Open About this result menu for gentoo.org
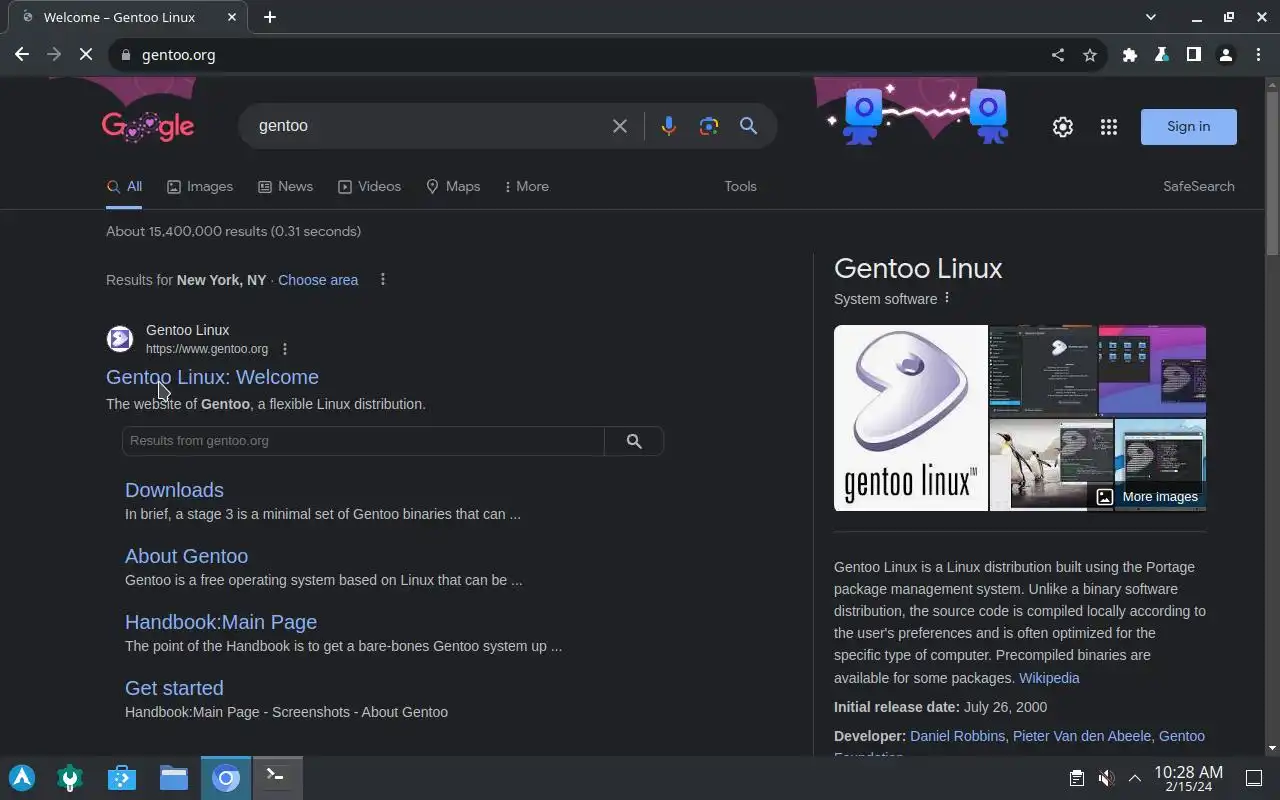The image size is (1280, 800). 285,349
